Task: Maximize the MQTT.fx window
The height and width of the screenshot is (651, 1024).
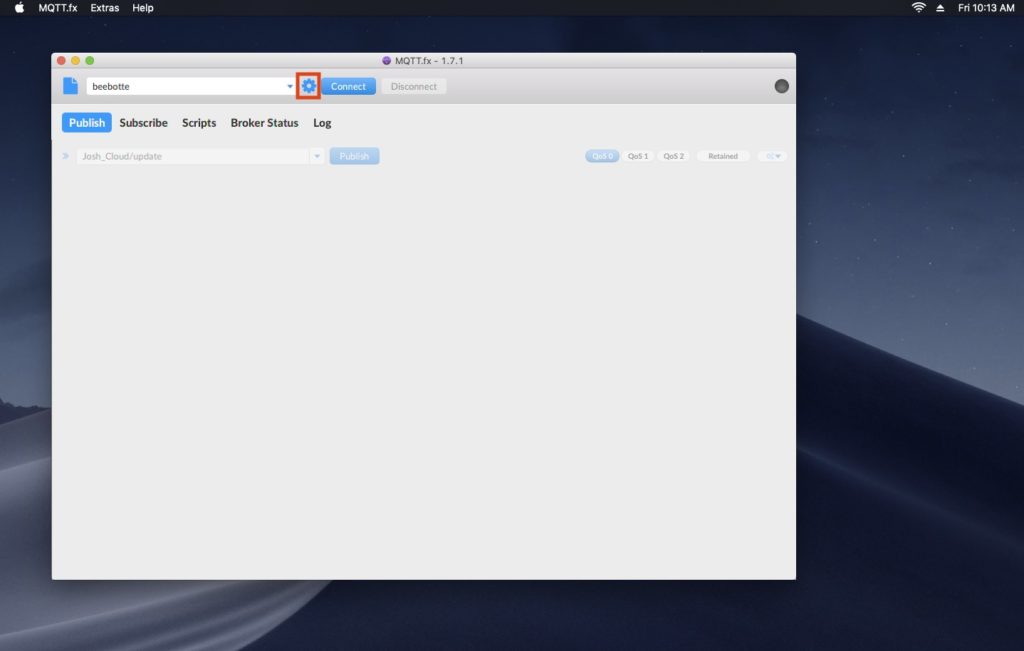Action: (x=90, y=60)
